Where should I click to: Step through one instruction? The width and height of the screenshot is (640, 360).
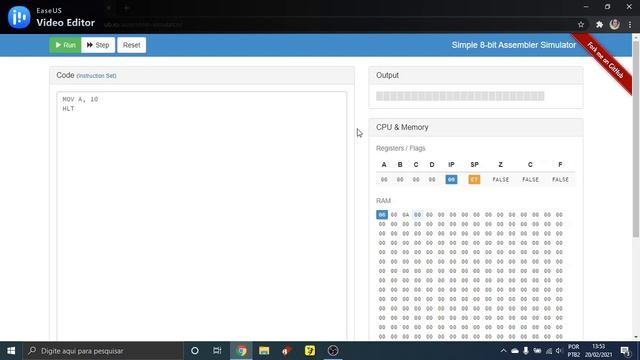[98, 45]
